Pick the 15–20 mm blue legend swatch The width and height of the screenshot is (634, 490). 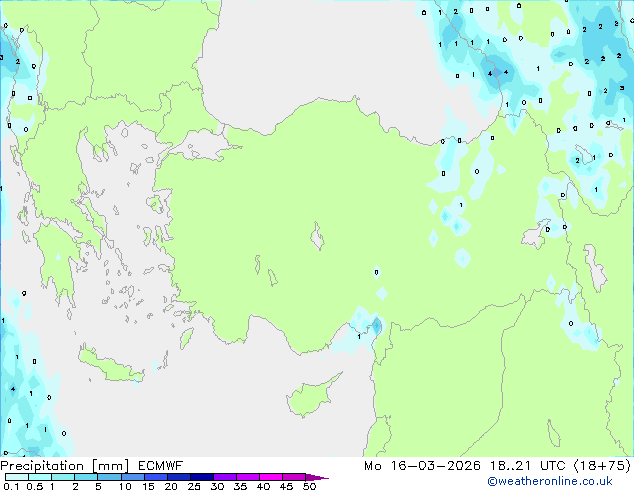tap(155, 477)
